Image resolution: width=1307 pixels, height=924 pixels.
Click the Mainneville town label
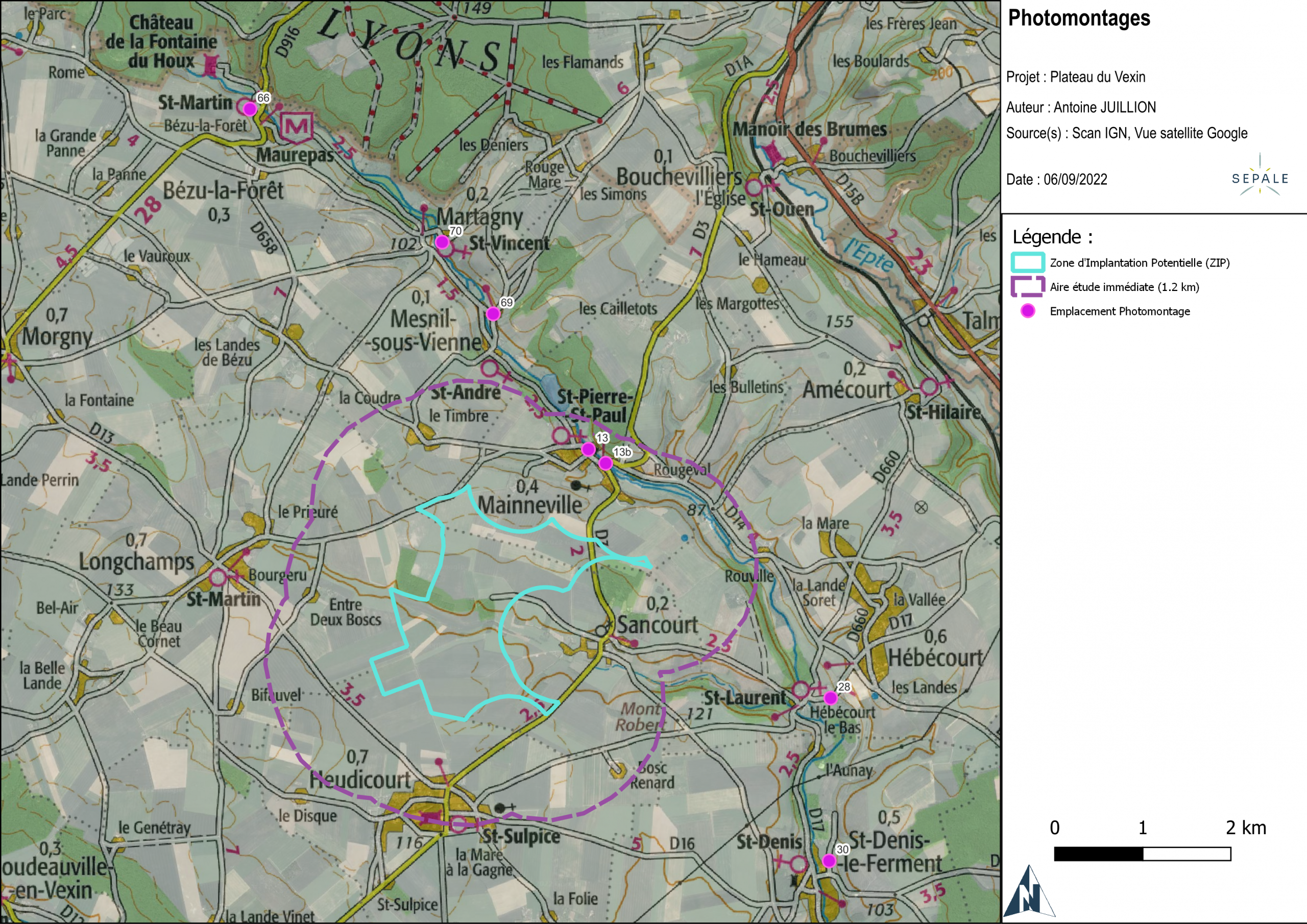(529, 504)
